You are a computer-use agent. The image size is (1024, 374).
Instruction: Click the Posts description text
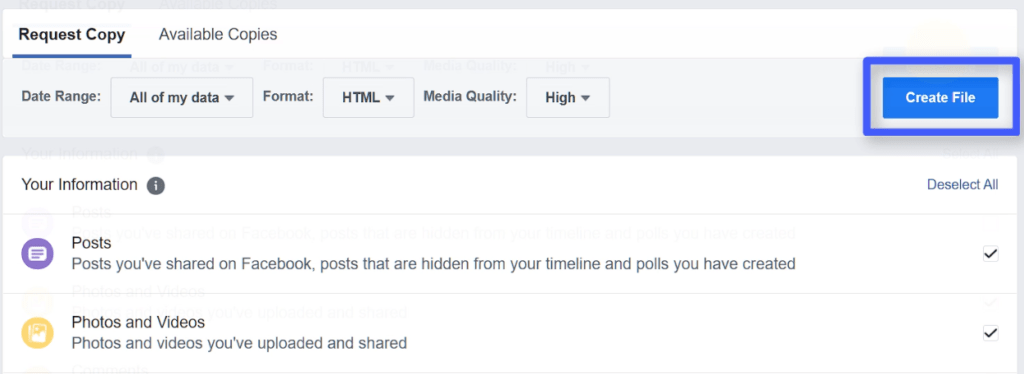click(433, 264)
